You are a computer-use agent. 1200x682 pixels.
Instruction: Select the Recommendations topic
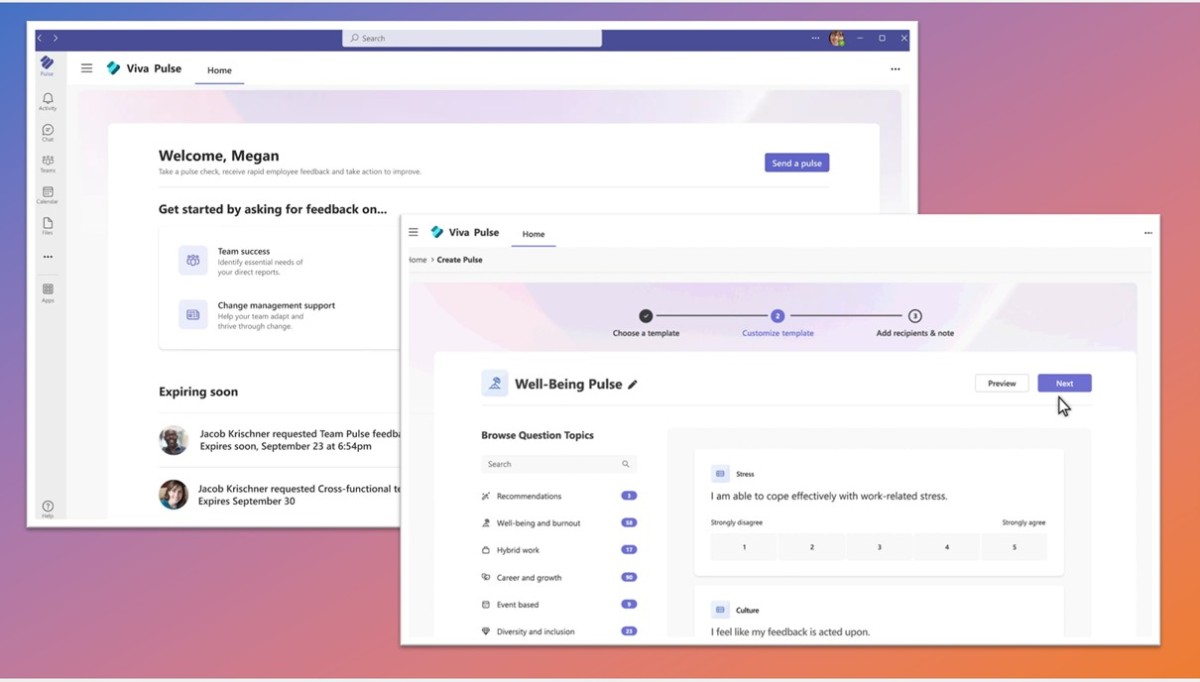click(x=559, y=496)
